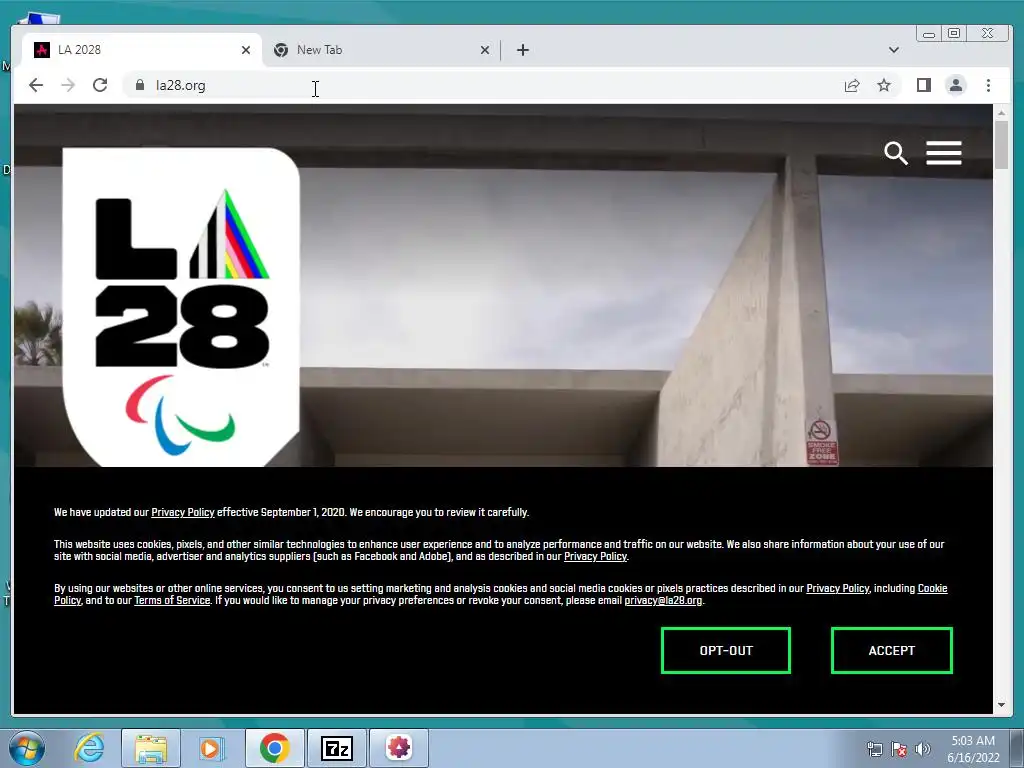Switch to the LA 2028 tab
The image size is (1024, 768).
click(140, 50)
